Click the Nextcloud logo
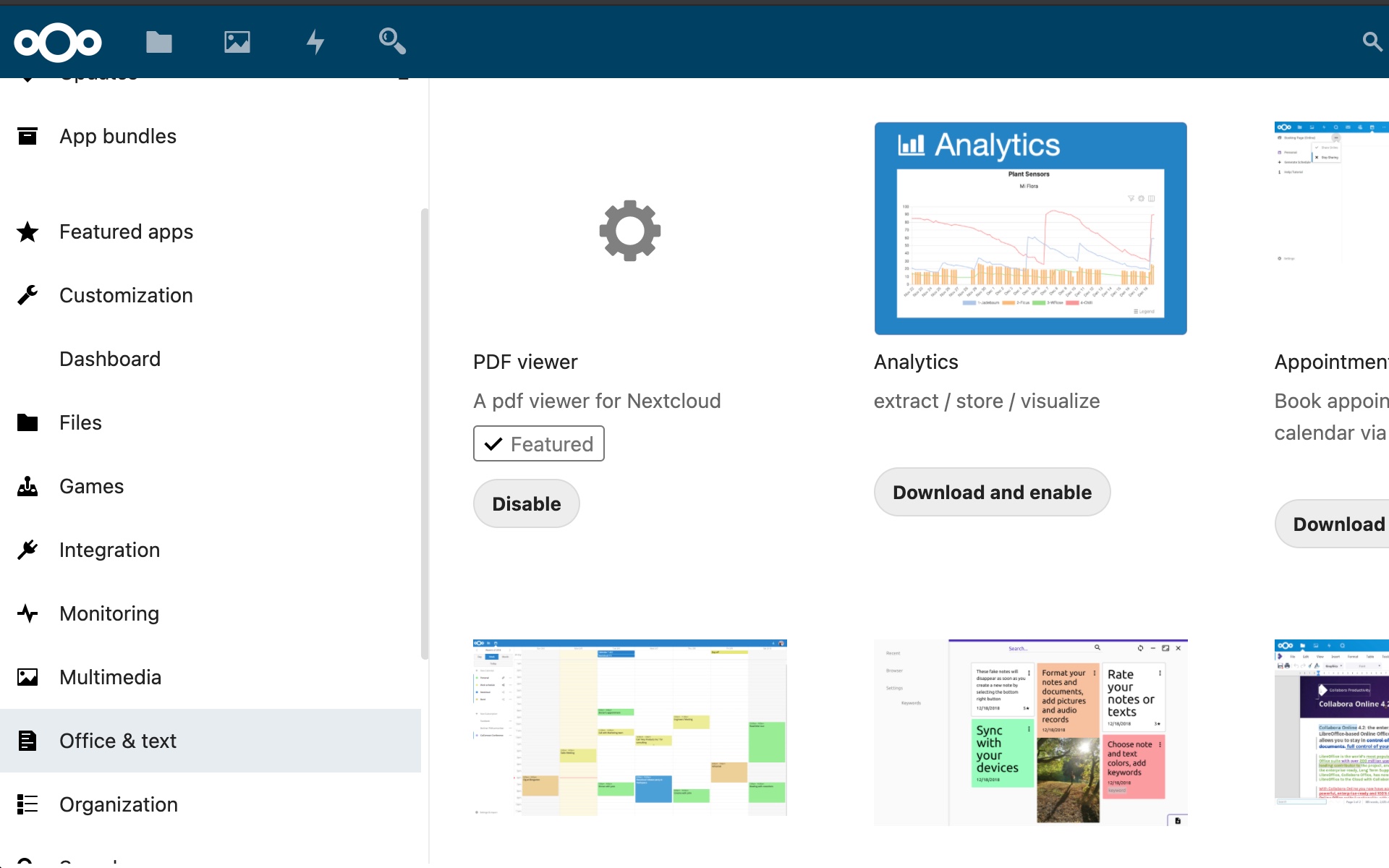 [58, 43]
